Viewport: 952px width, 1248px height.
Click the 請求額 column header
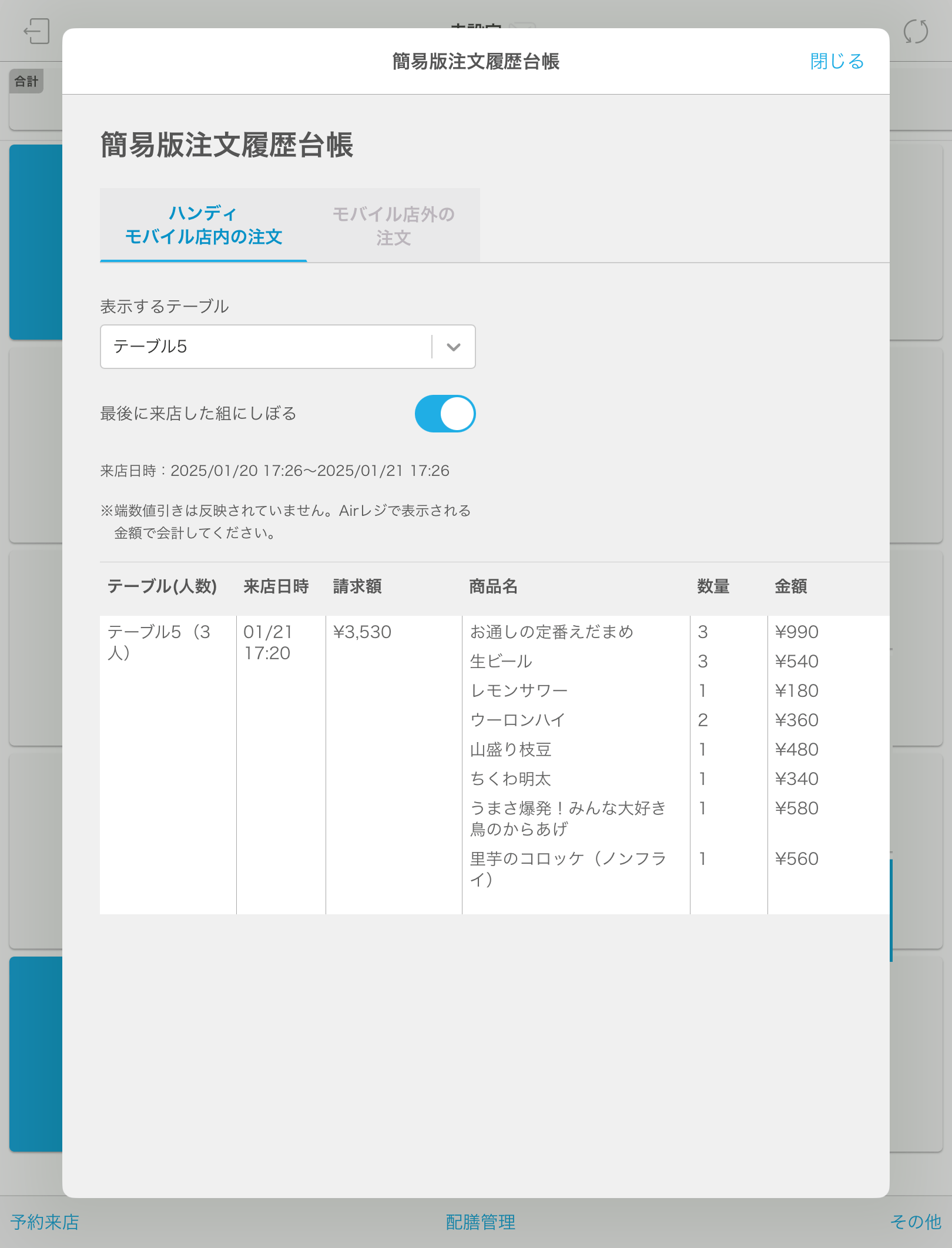tap(357, 586)
